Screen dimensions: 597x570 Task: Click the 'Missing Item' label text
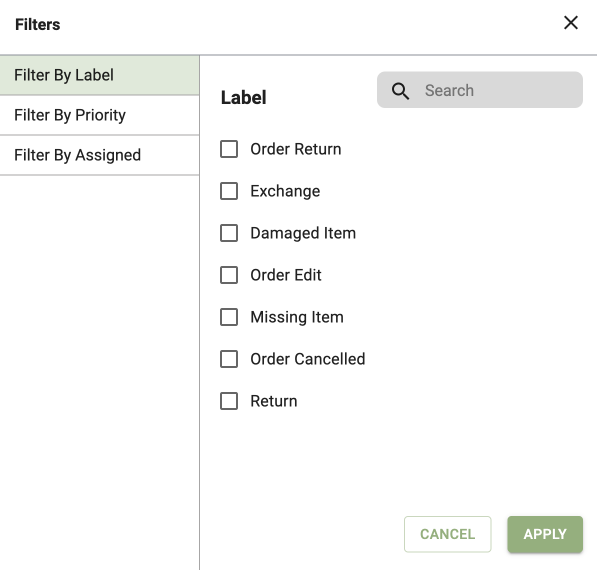click(297, 317)
